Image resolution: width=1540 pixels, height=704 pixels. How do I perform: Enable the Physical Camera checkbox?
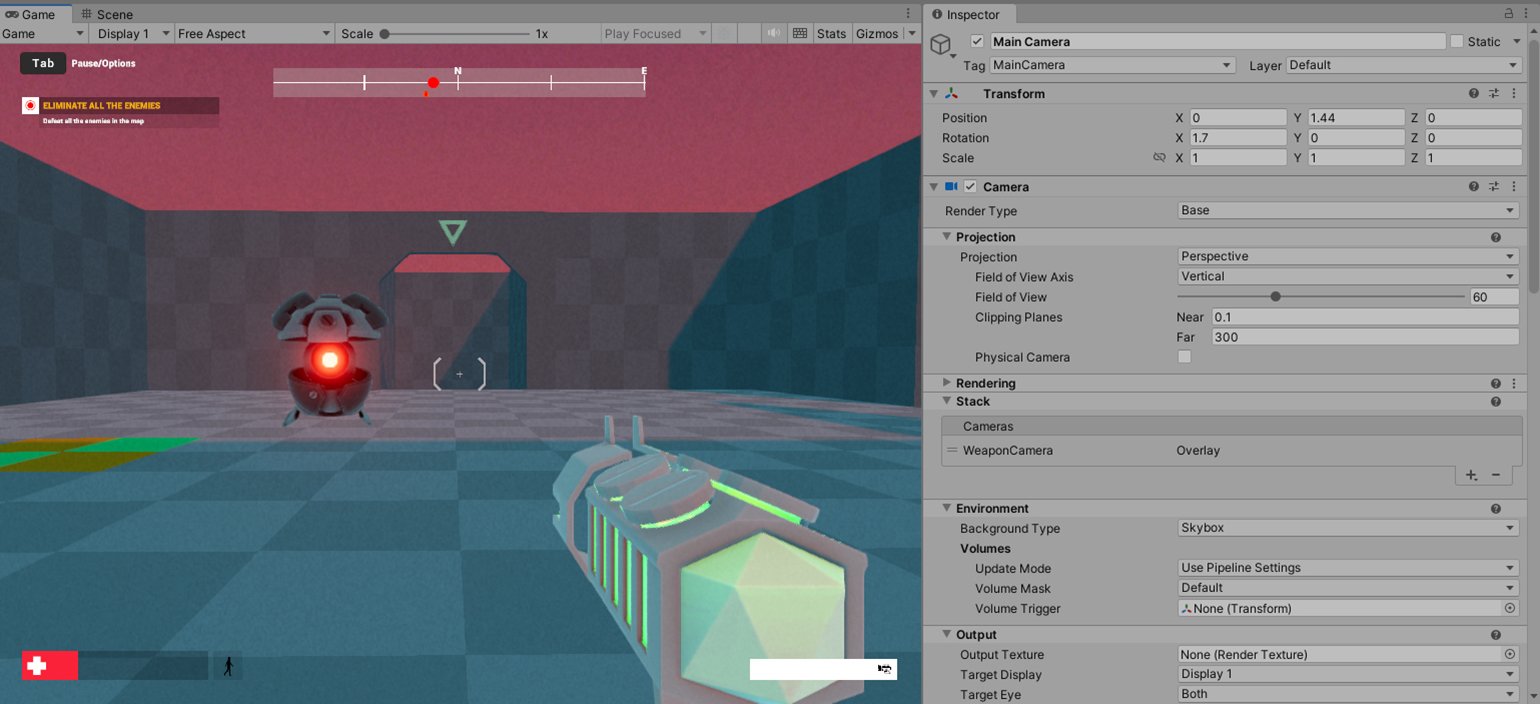pos(1185,357)
